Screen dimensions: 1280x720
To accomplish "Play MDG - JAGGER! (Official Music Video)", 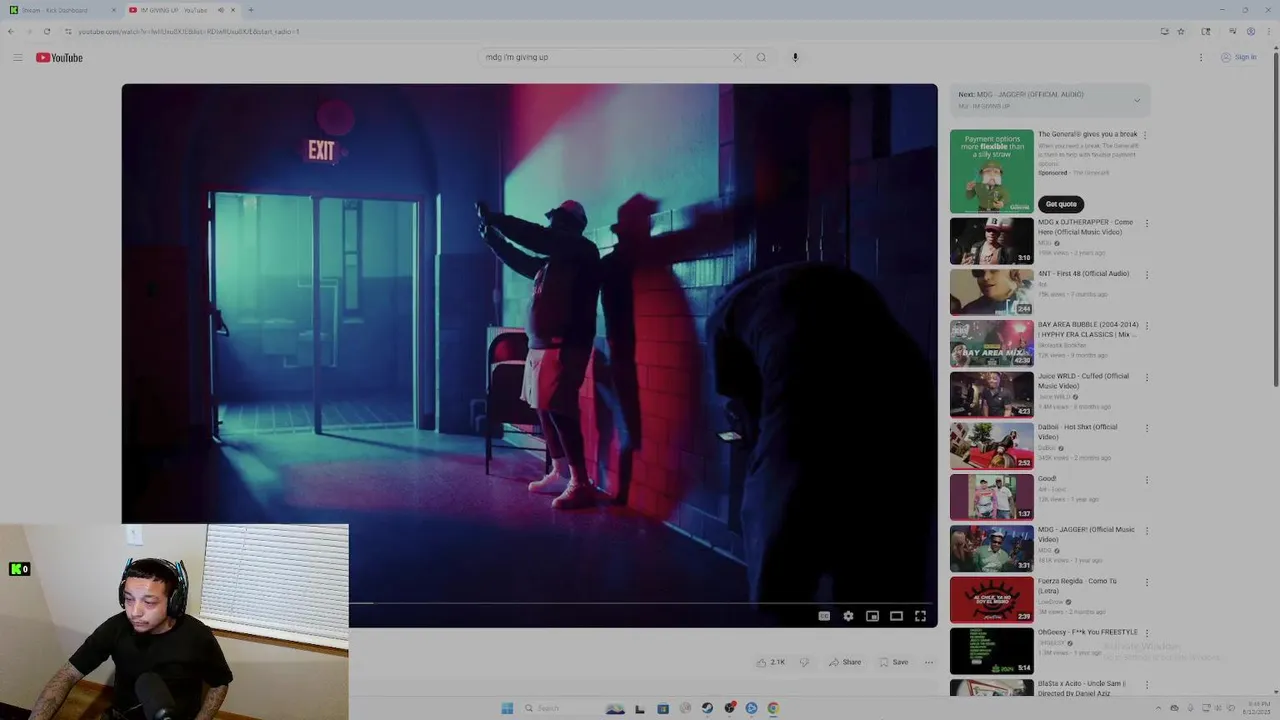I will [991, 549].
